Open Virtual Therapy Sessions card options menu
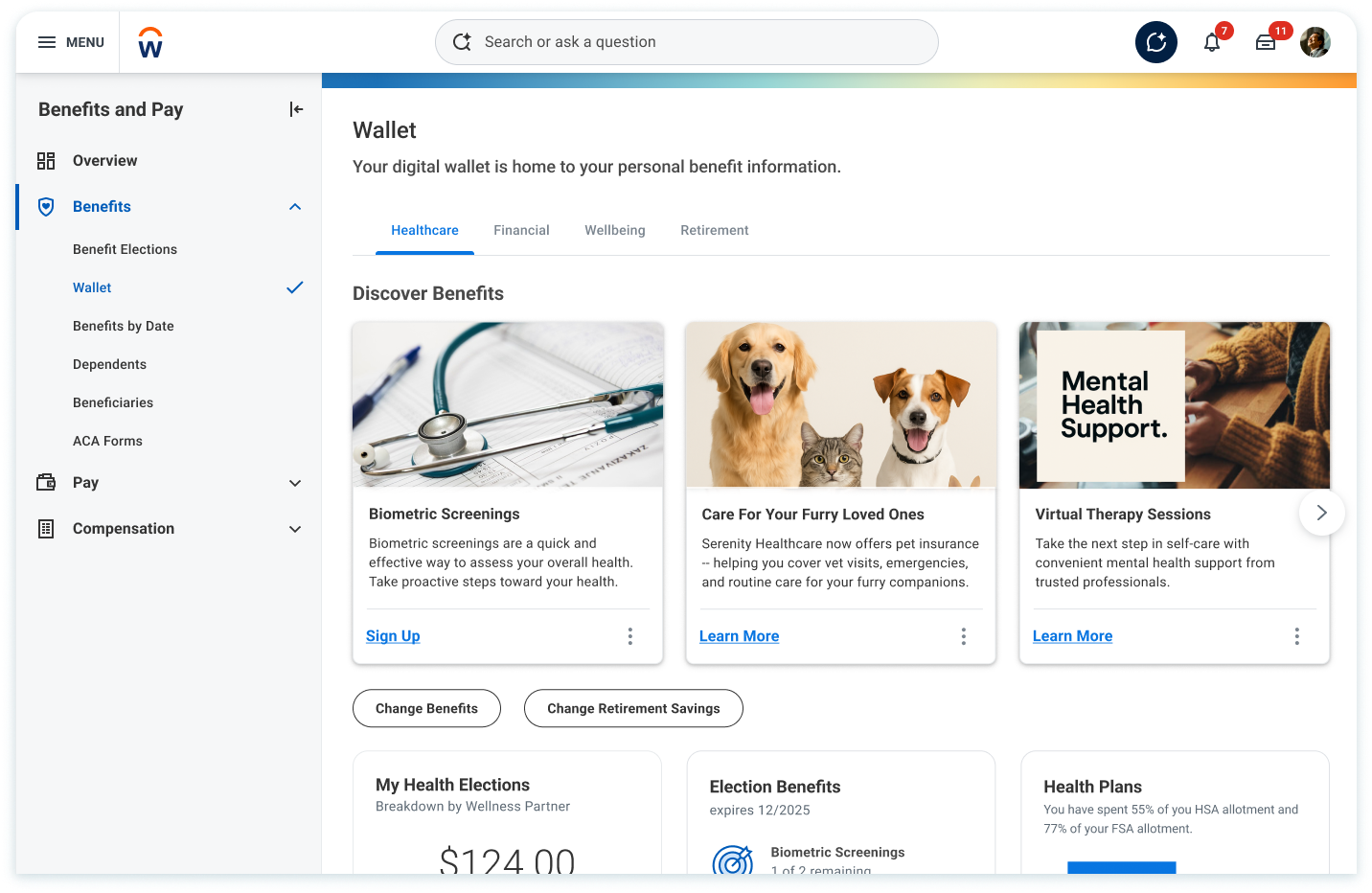The height and width of the screenshot is (893, 1372). [x=1297, y=636]
